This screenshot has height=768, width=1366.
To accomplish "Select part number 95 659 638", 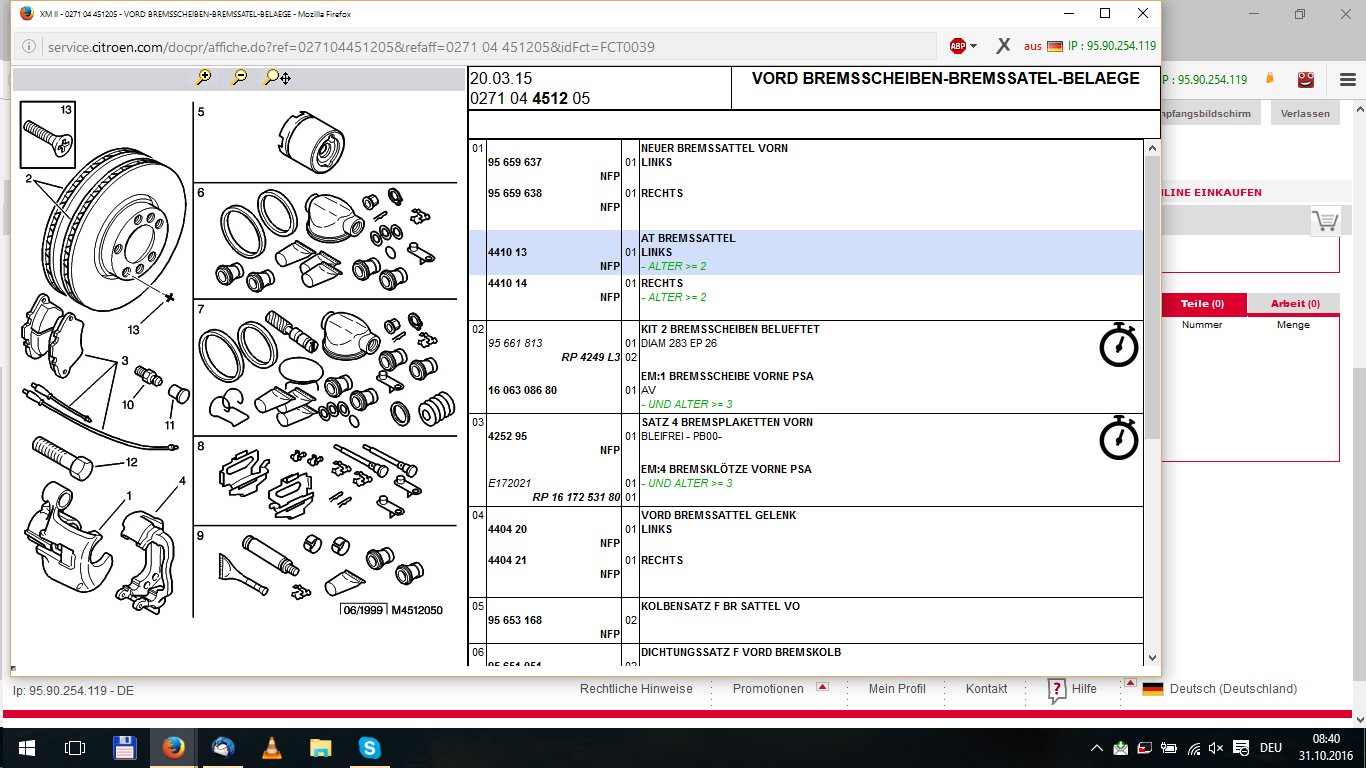I will 515,194.
